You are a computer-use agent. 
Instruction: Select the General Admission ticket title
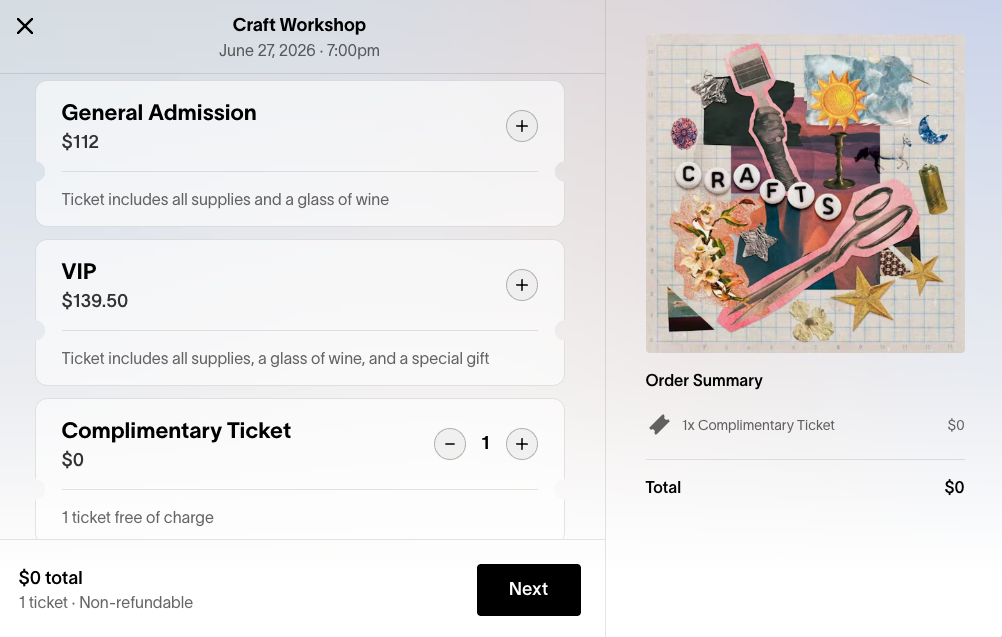pyautogui.click(x=159, y=112)
